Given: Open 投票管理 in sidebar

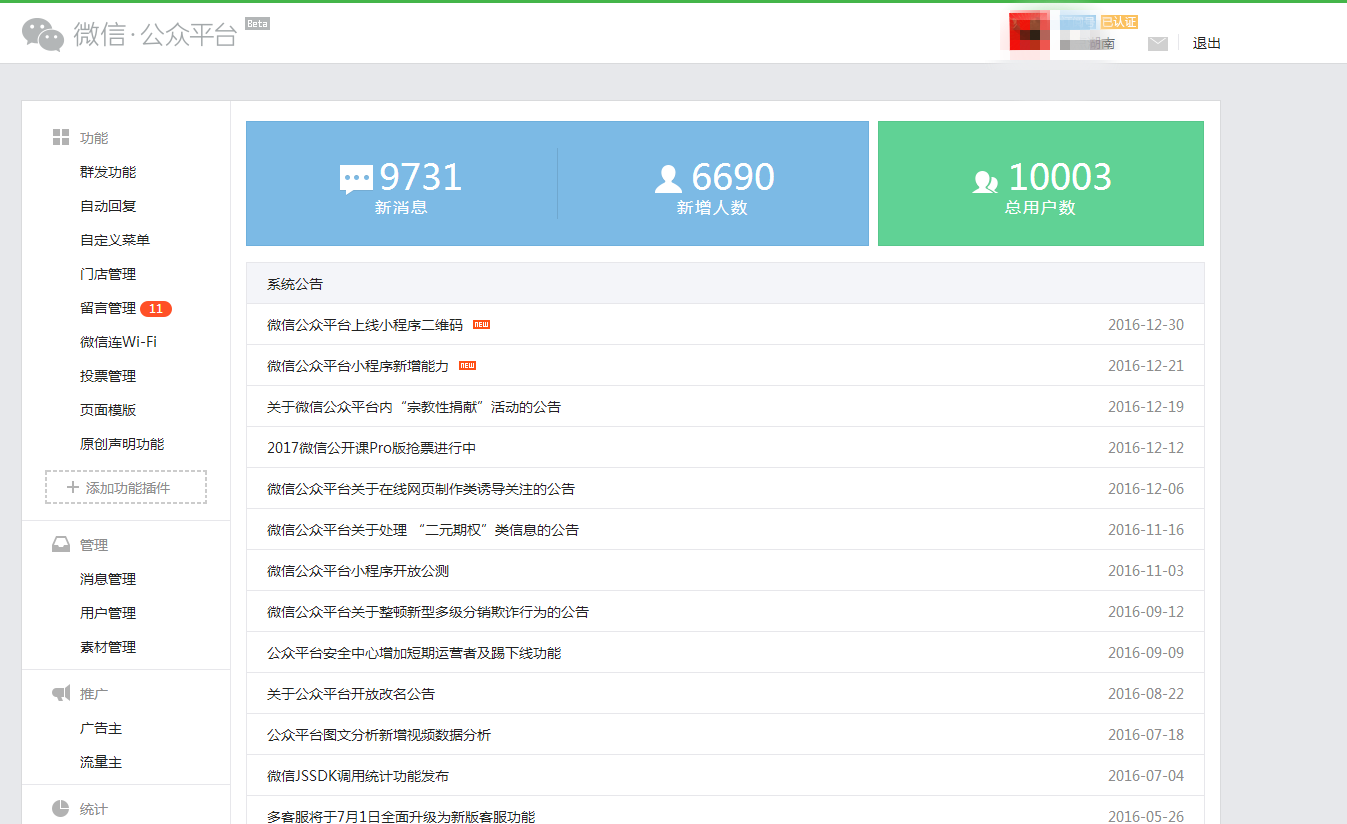Looking at the screenshot, I should pos(108,376).
